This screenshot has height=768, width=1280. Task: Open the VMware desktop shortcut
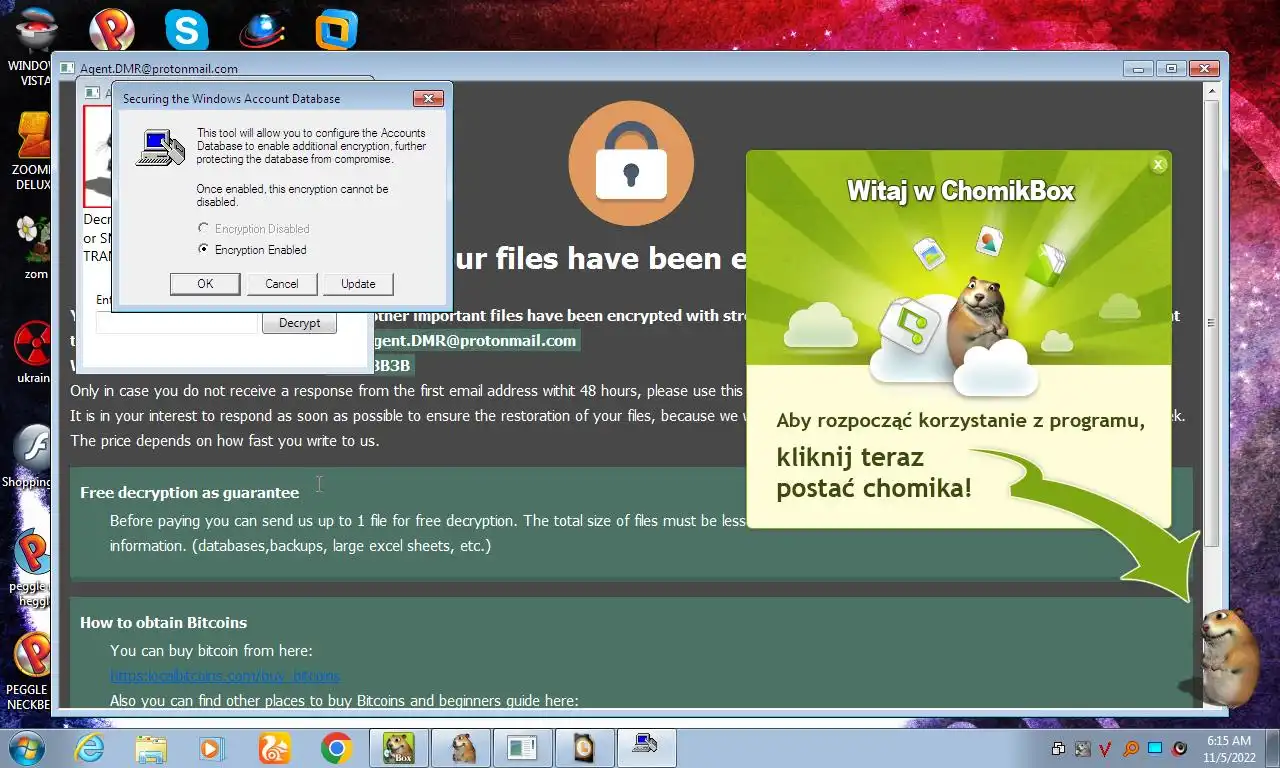(x=336, y=29)
